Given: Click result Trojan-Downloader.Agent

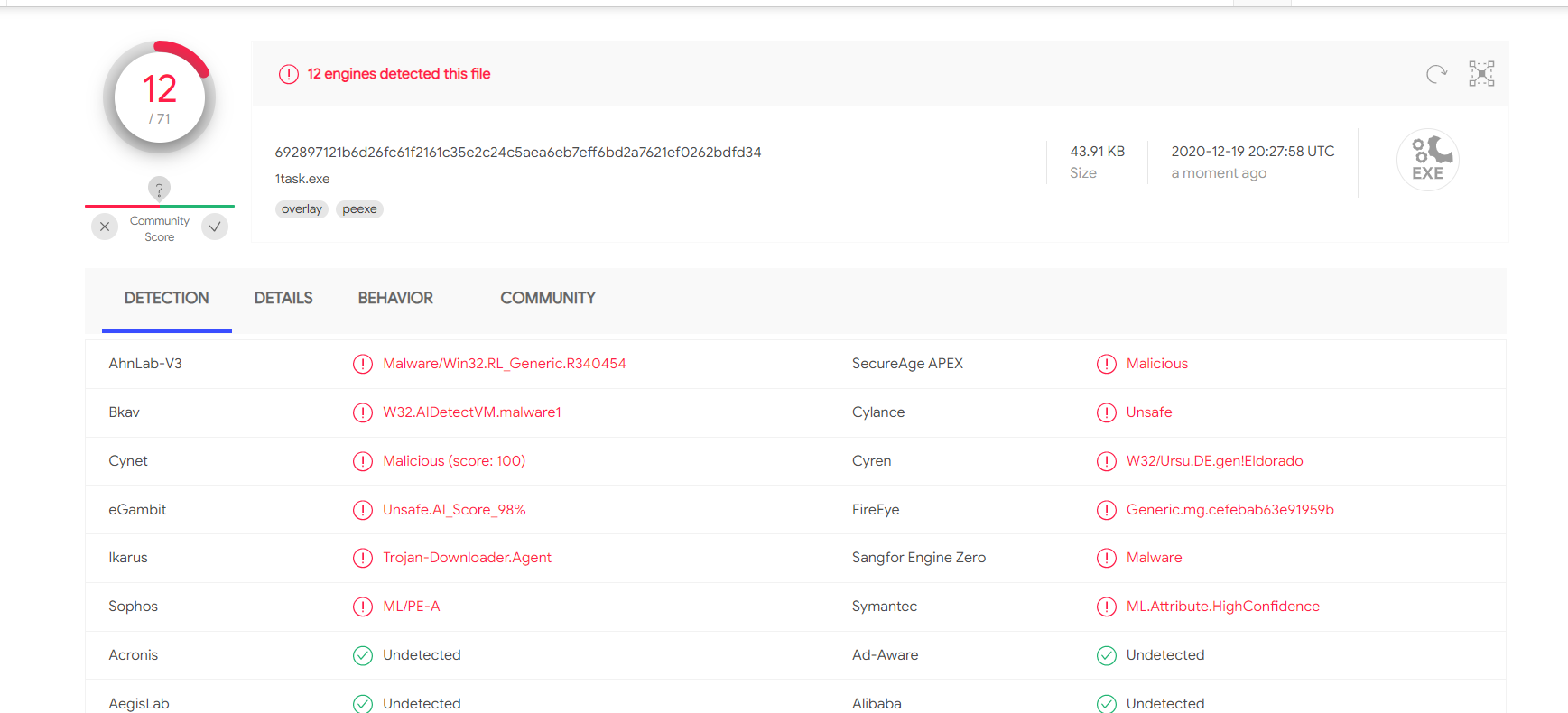Looking at the screenshot, I should point(467,558).
